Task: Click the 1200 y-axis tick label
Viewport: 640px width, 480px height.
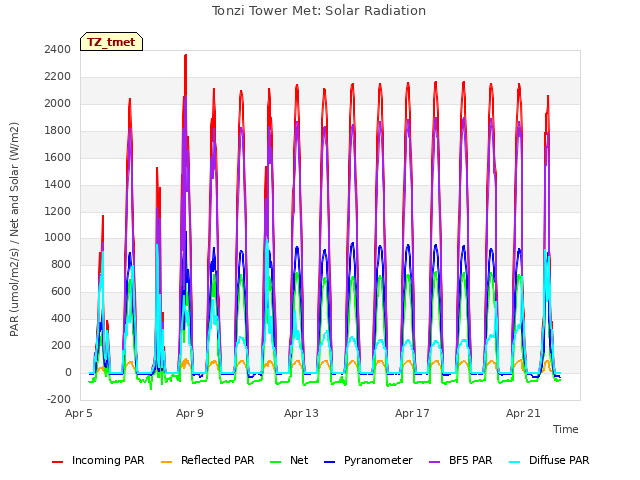Action: pyautogui.click(x=58, y=211)
